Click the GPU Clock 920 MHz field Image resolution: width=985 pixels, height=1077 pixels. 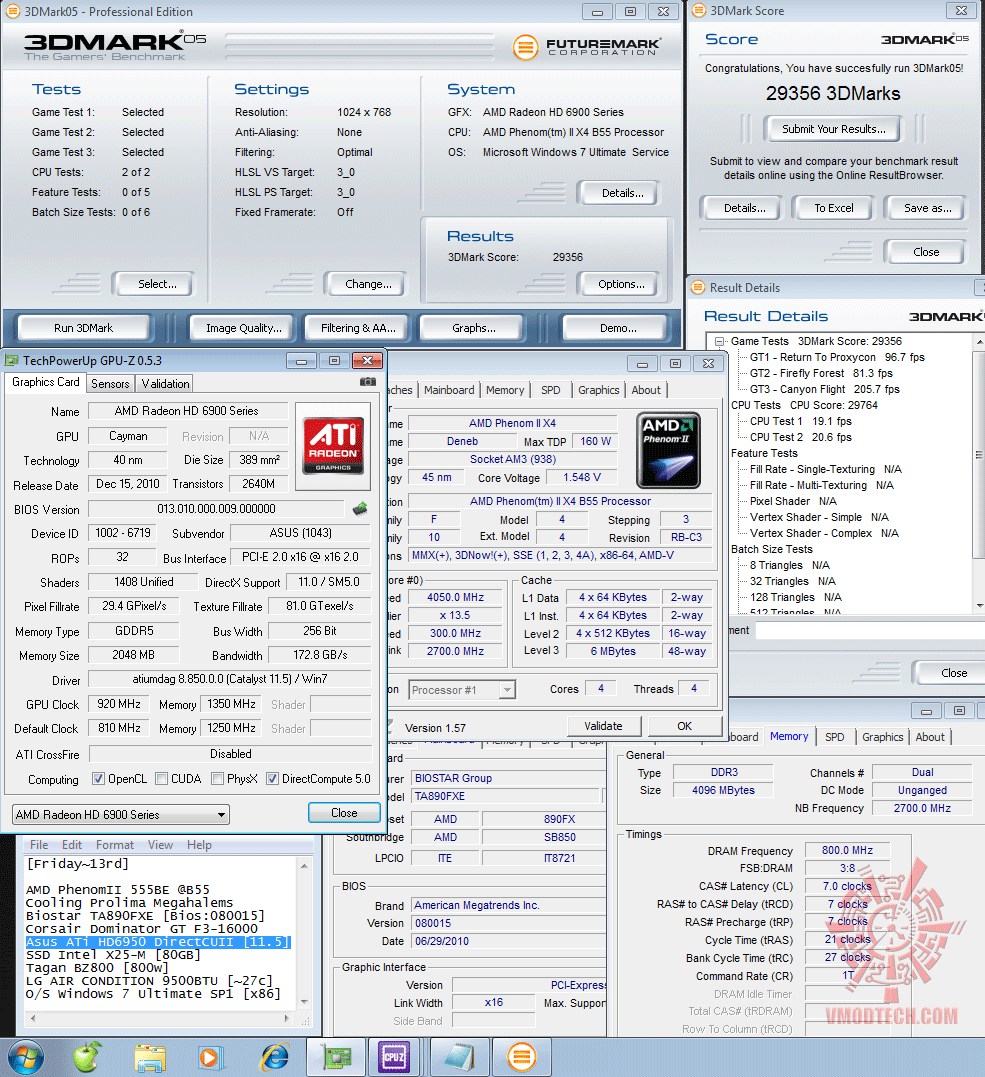tap(119, 704)
